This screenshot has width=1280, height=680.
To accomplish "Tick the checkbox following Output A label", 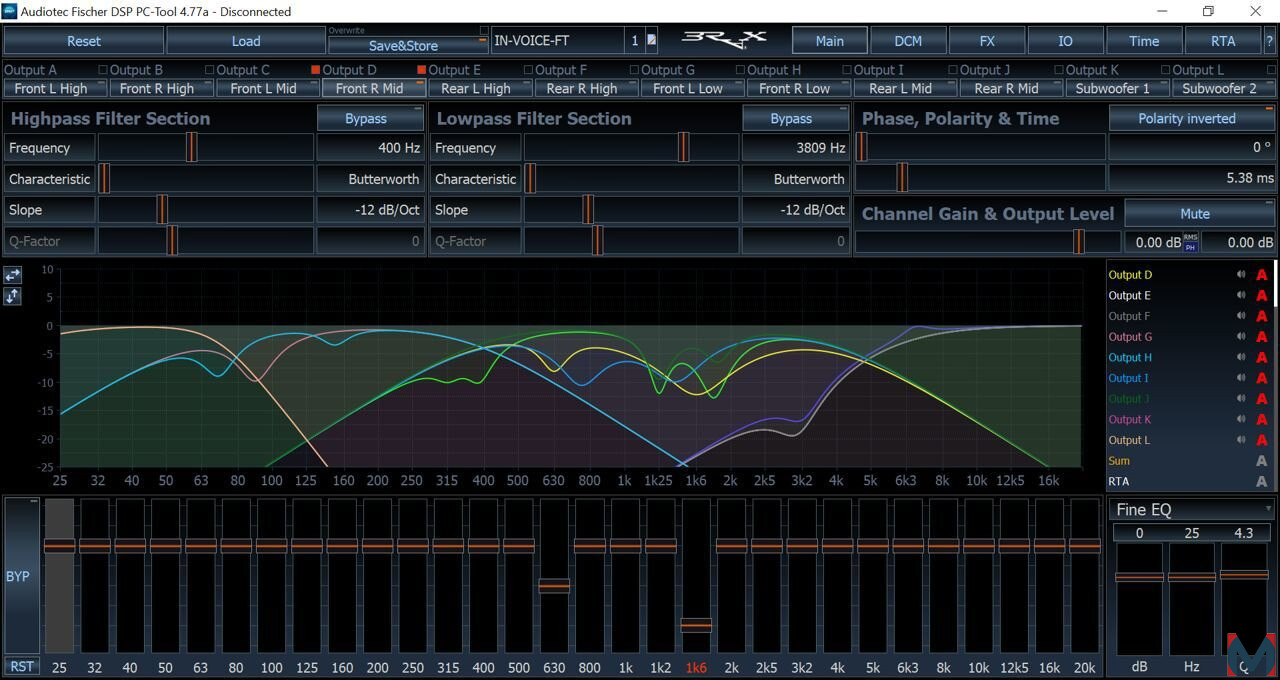I will [103, 70].
